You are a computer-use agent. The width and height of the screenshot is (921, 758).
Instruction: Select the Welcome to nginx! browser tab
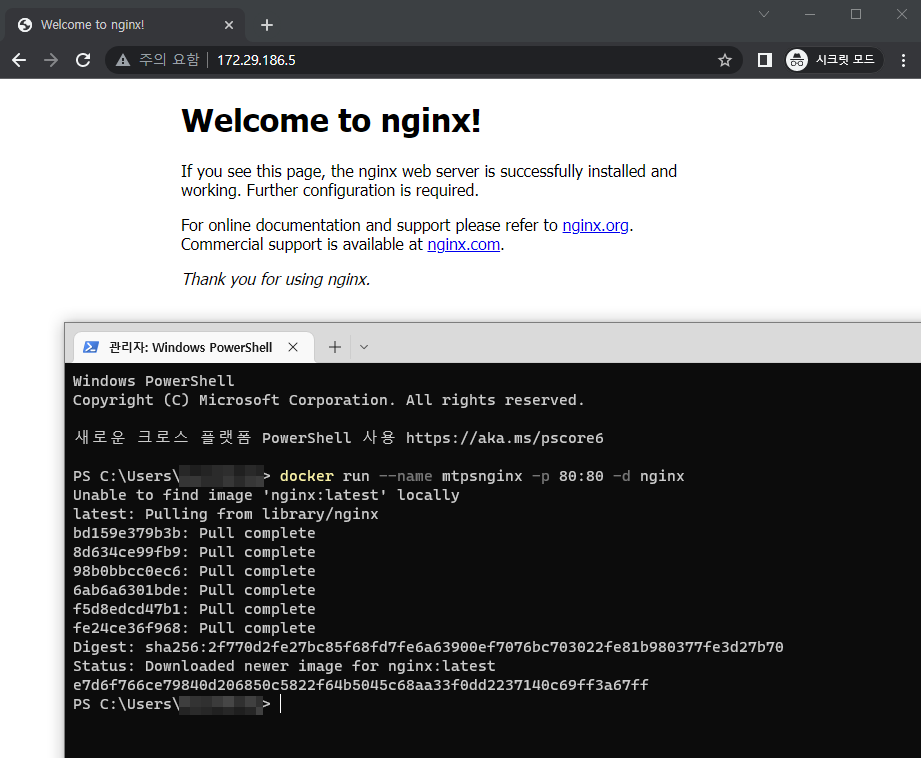pyautogui.click(x=125, y=25)
